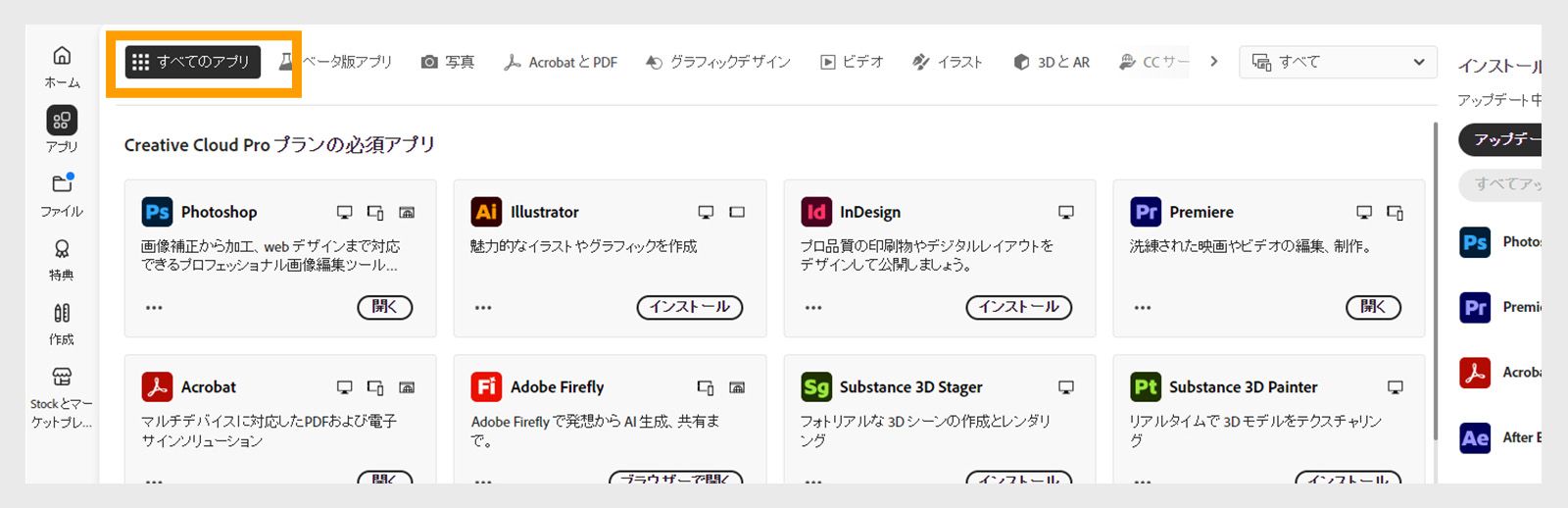The image size is (1568, 508).
Task: Click Acrobat web platform icon
Action: [x=407, y=387]
